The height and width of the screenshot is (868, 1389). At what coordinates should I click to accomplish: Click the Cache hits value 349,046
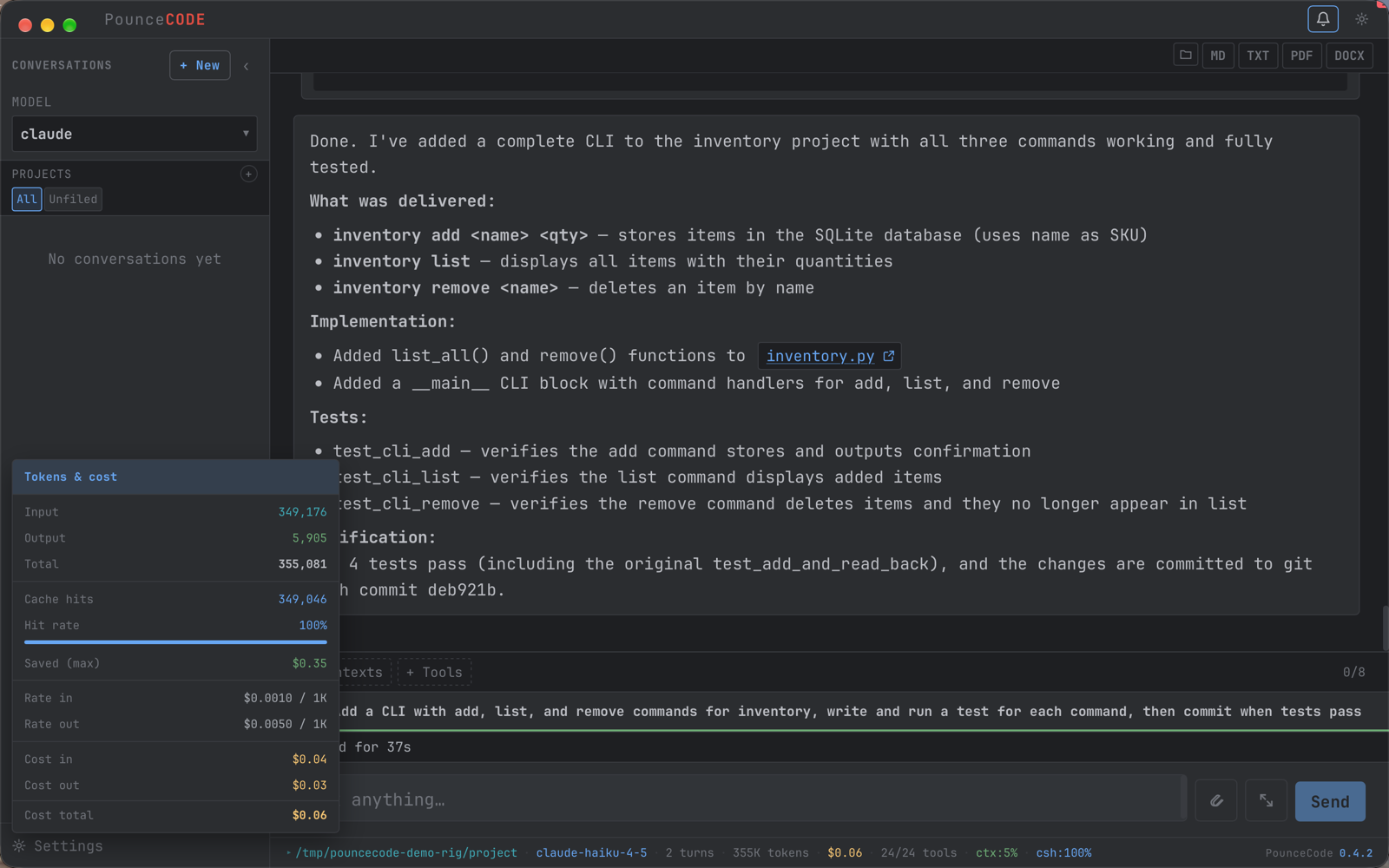[302, 599]
